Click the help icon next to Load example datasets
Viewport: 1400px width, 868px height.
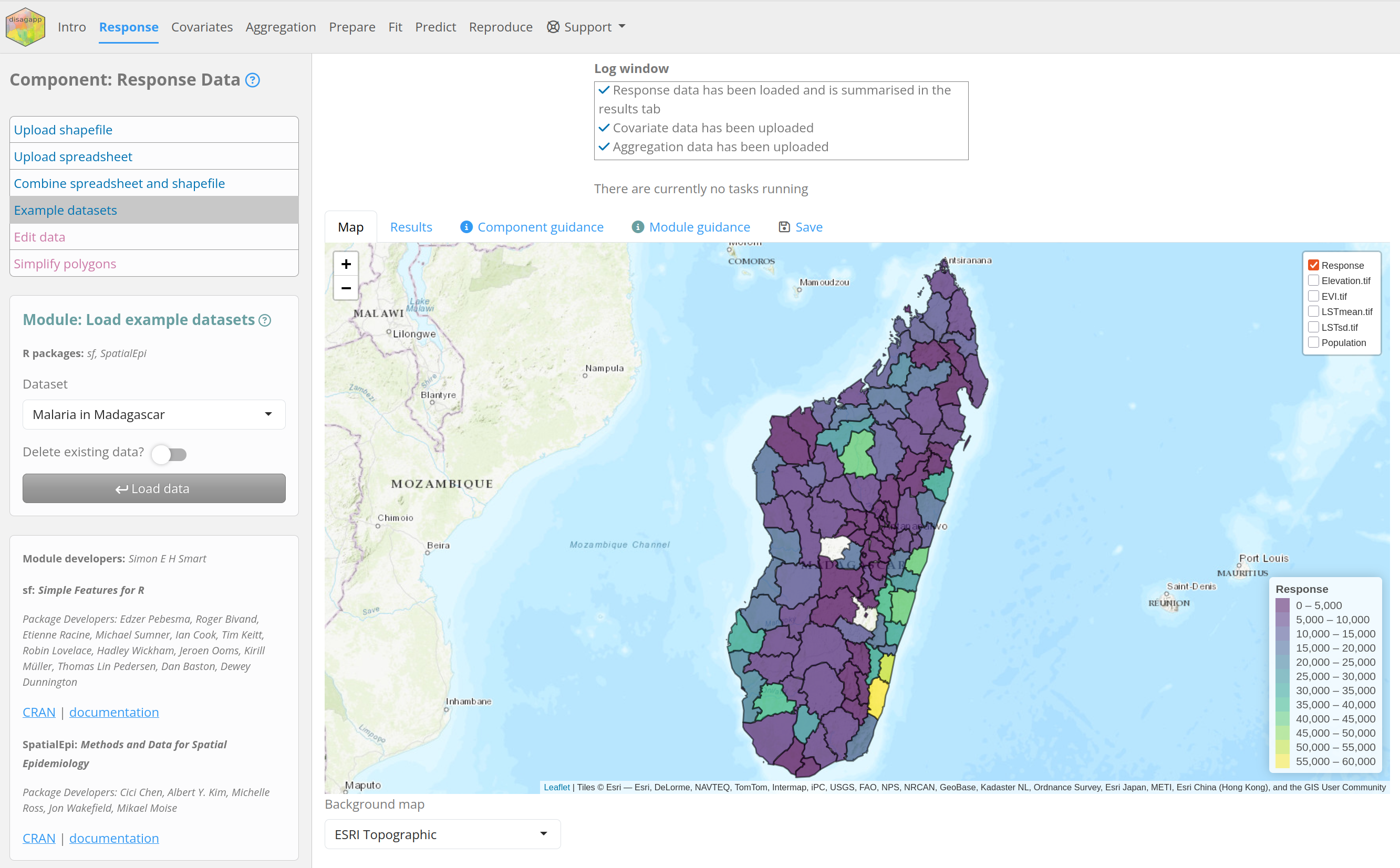(x=265, y=320)
